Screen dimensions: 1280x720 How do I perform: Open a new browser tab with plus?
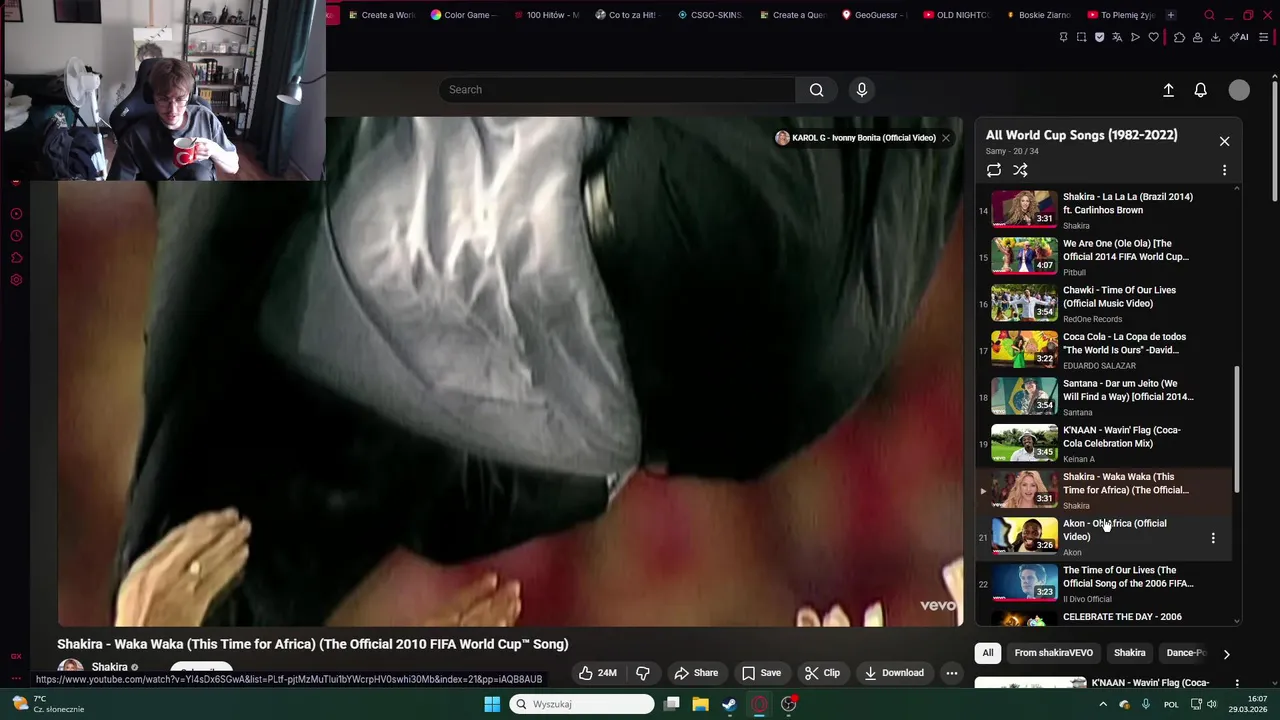[1171, 15]
